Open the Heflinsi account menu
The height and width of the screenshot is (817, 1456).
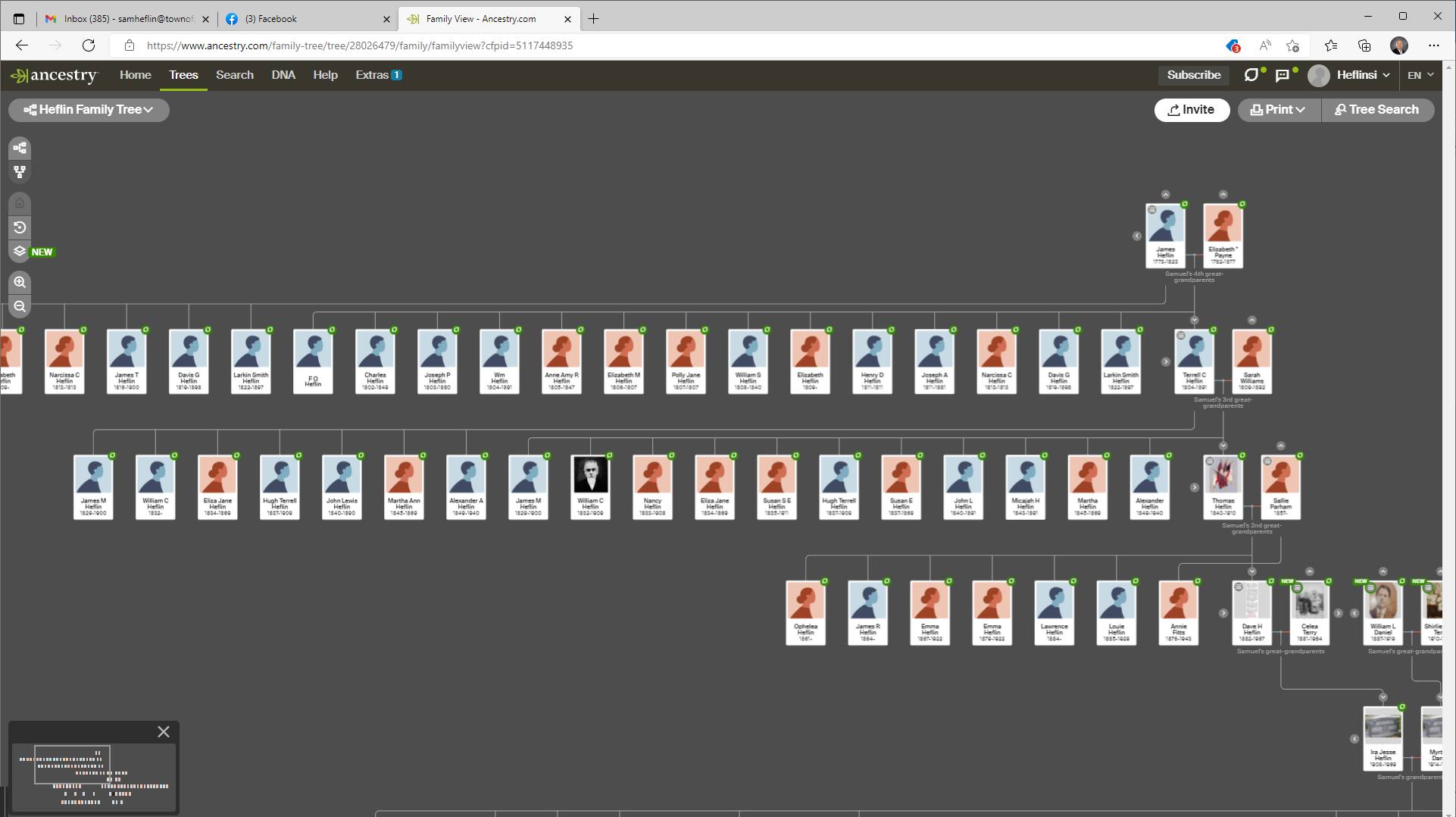[1350, 75]
